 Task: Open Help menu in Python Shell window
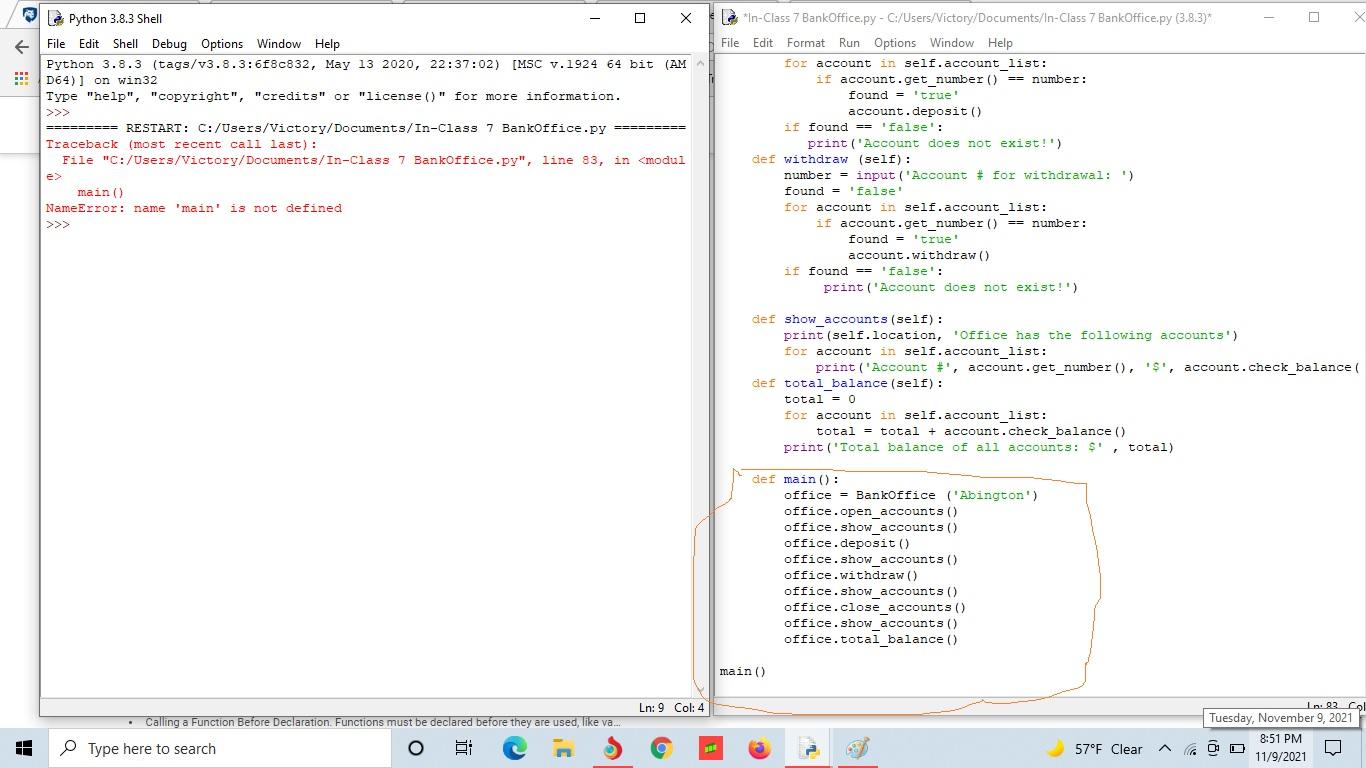tap(327, 44)
